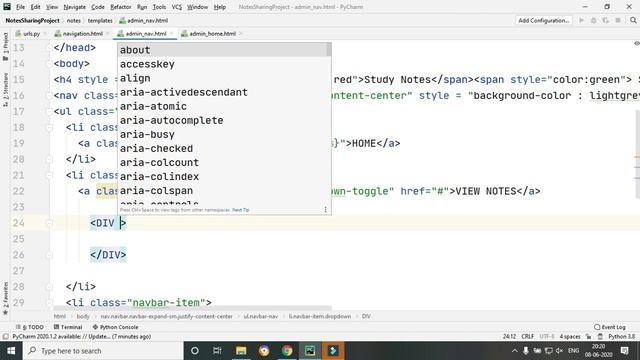Open the Structure tool window from the sidebar

coord(5,90)
